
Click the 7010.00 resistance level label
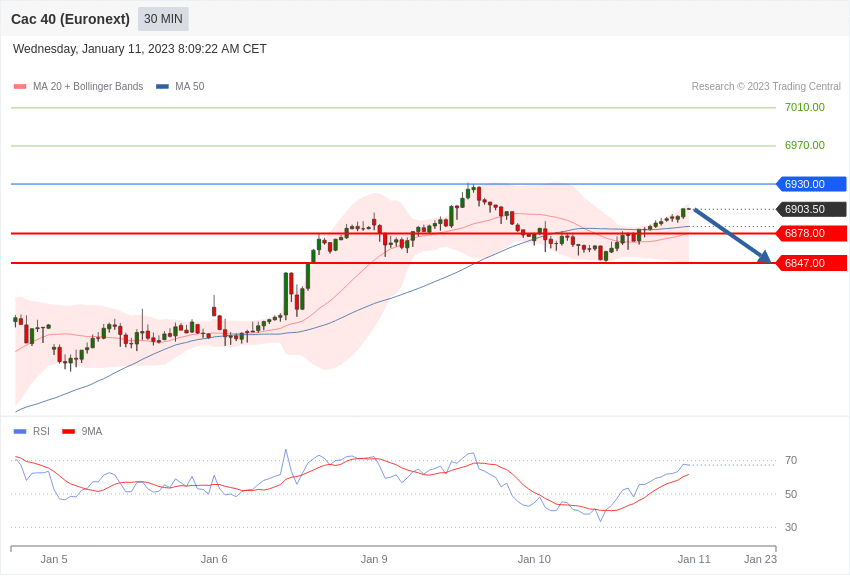click(x=804, y=107)
